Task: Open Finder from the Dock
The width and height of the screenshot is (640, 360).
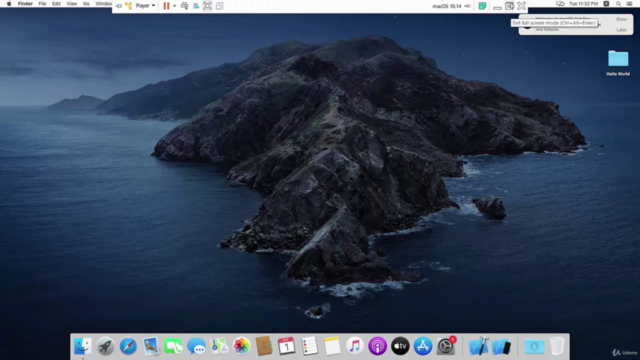Action: coord(83,346)
